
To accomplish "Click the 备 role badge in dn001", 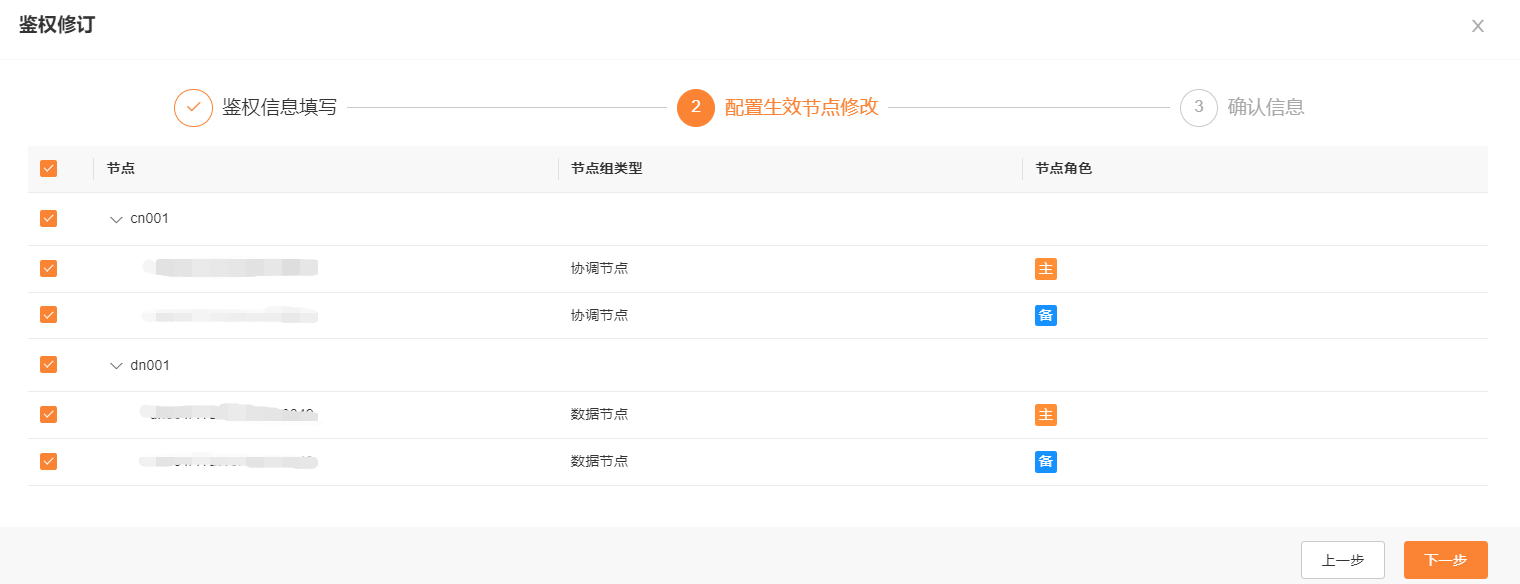I will 1046,462.
